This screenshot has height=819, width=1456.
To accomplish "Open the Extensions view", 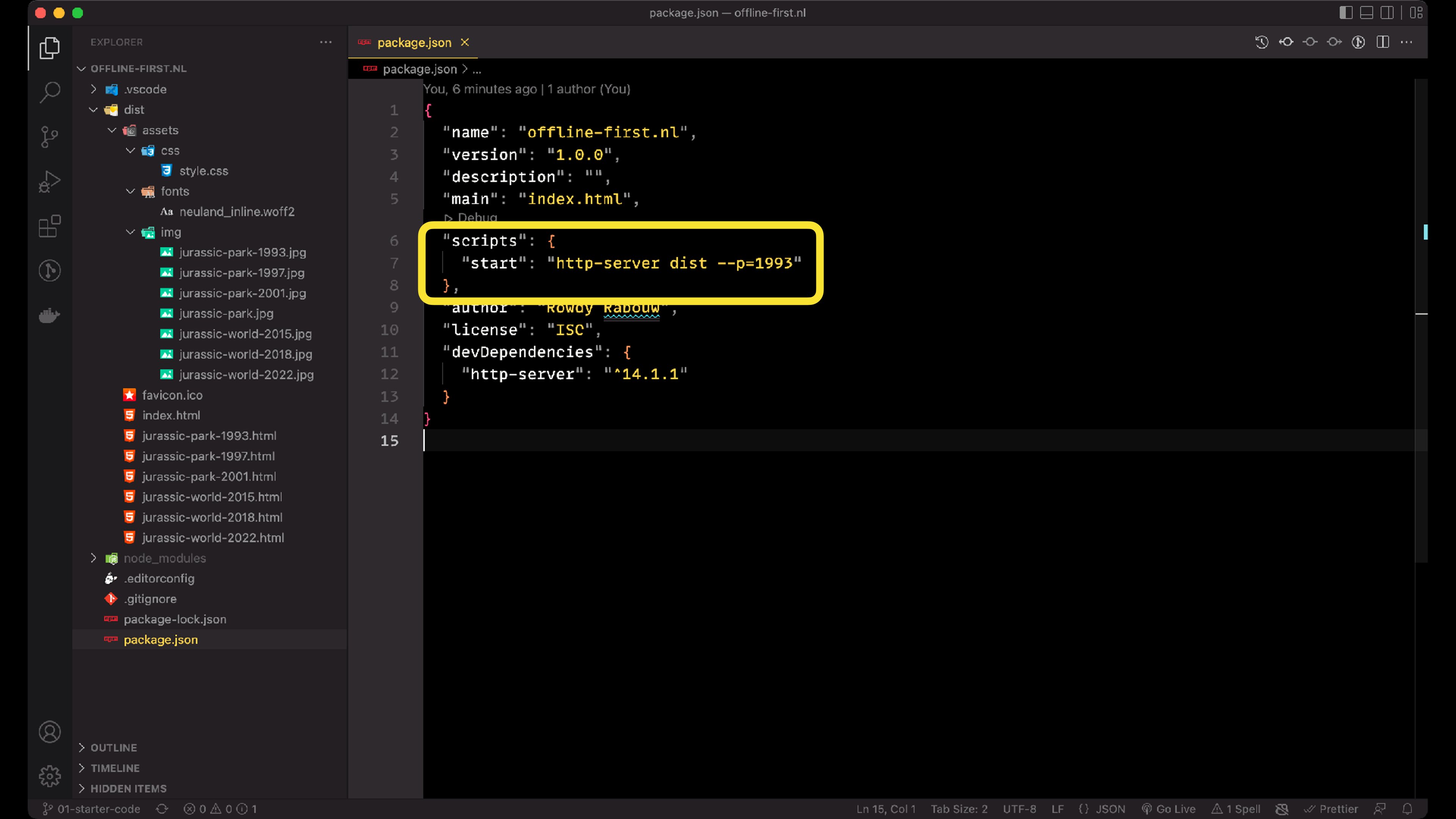I will [50, 227].
